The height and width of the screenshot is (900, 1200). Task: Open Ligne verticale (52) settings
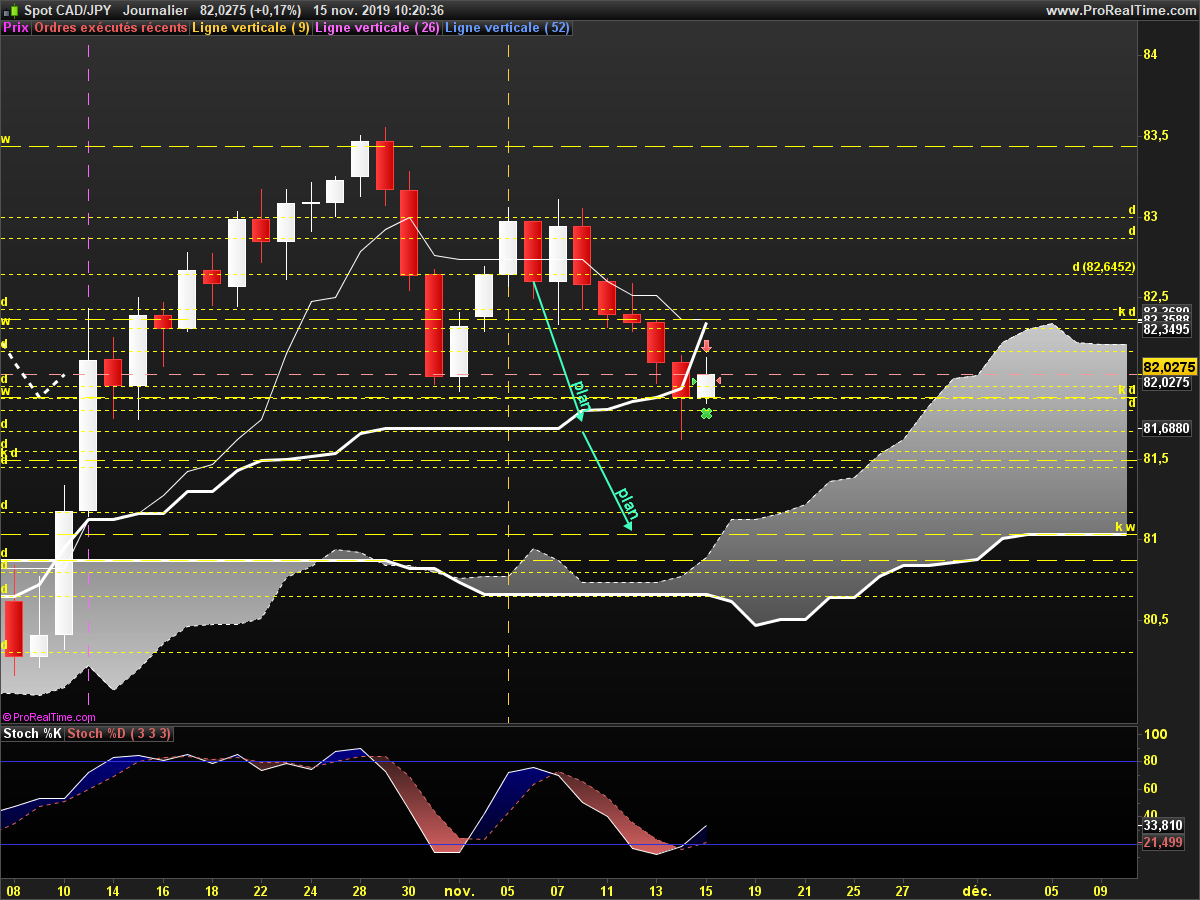507,28
